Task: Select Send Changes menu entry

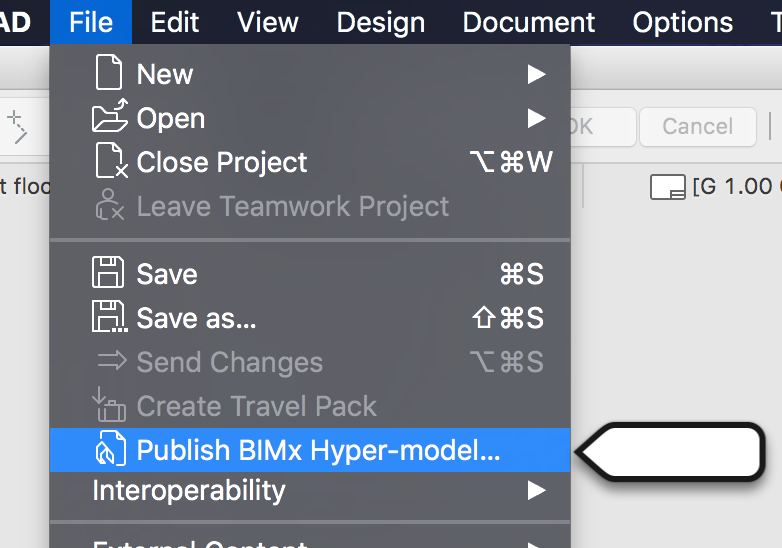Action: coord(230,362)
